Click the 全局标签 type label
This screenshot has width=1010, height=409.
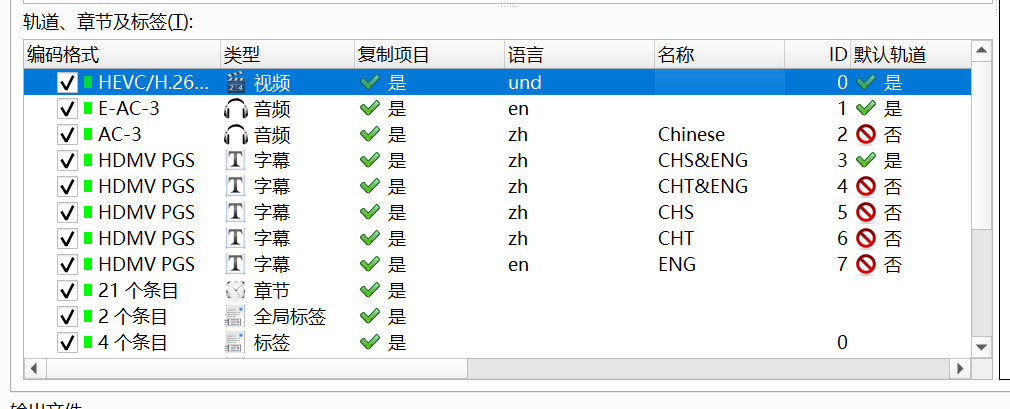point(290,316)
